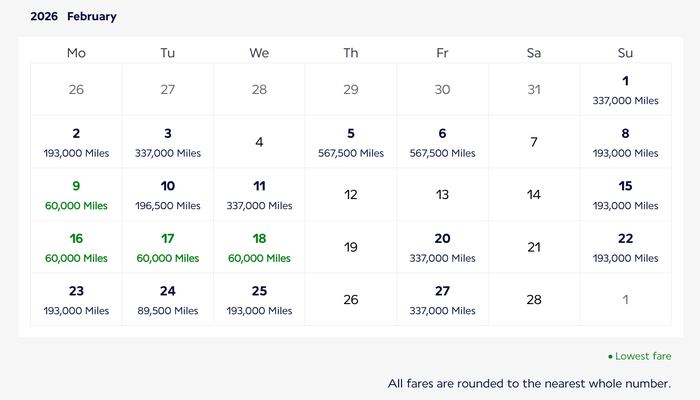700x400 pixels.
Task: Choose February 16 lowest fare date
Action: tap(76, 247)
